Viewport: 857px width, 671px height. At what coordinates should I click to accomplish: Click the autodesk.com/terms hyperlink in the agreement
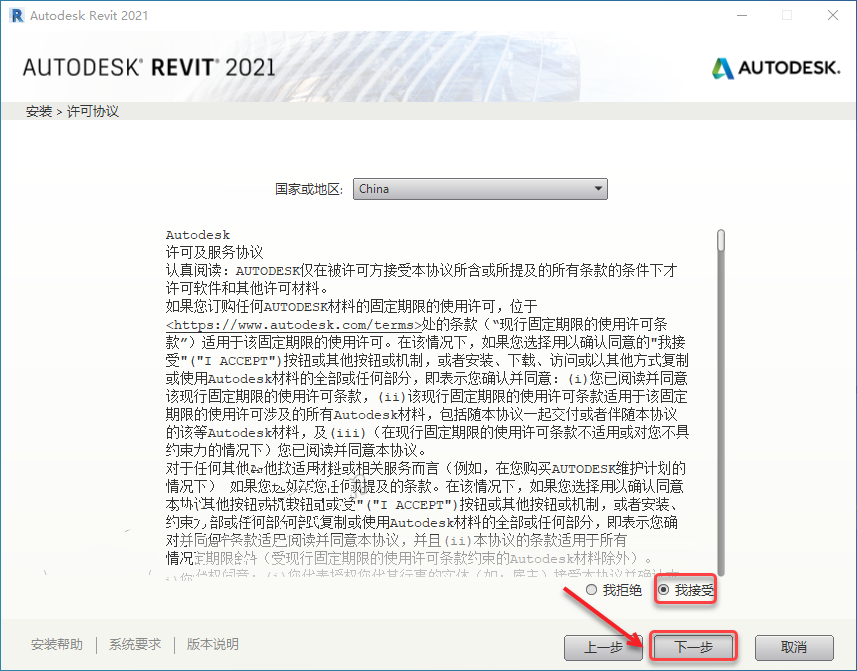(294, 325)
